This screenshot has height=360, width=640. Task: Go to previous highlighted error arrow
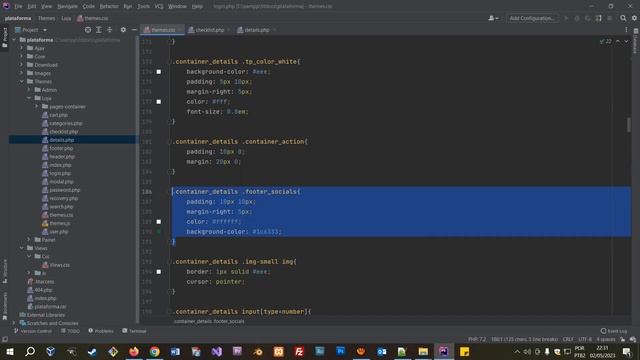click(x=618, y=41)
